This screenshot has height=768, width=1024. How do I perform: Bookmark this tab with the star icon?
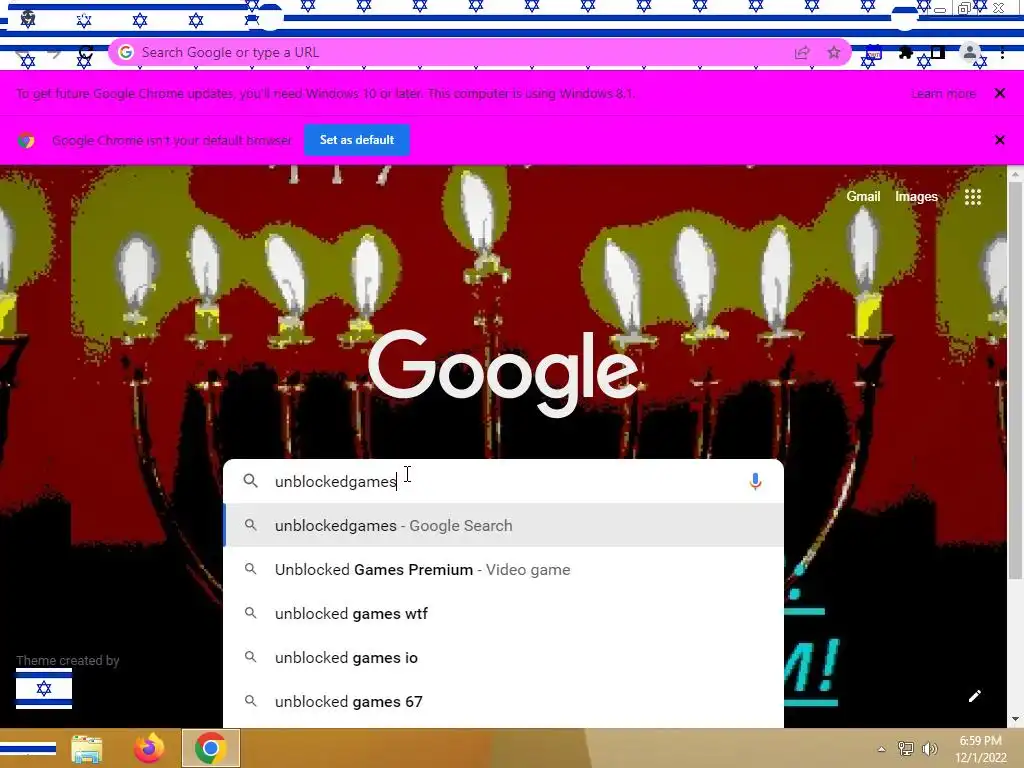(834, 53)
